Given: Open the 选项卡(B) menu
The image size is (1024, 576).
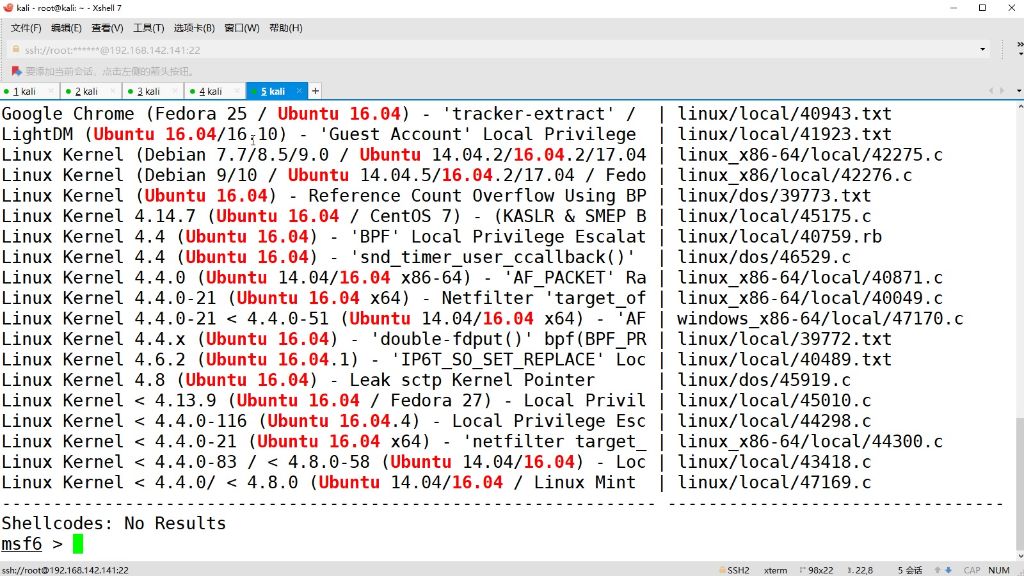Looking at the screenshot, I should click(x=194, y=28).
